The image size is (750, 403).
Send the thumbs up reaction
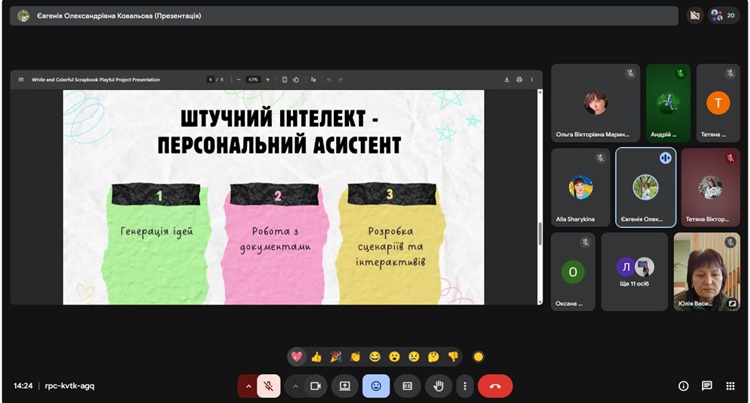[316, 356]
